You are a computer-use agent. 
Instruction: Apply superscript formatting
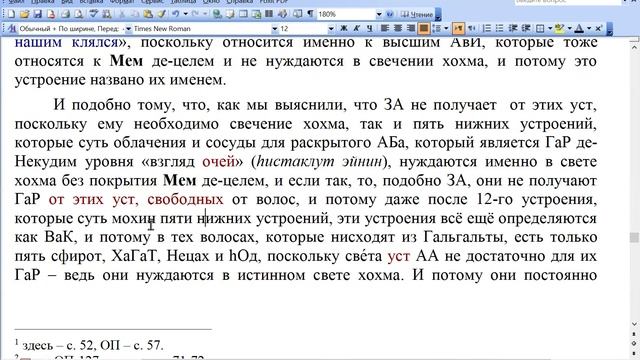598,28
